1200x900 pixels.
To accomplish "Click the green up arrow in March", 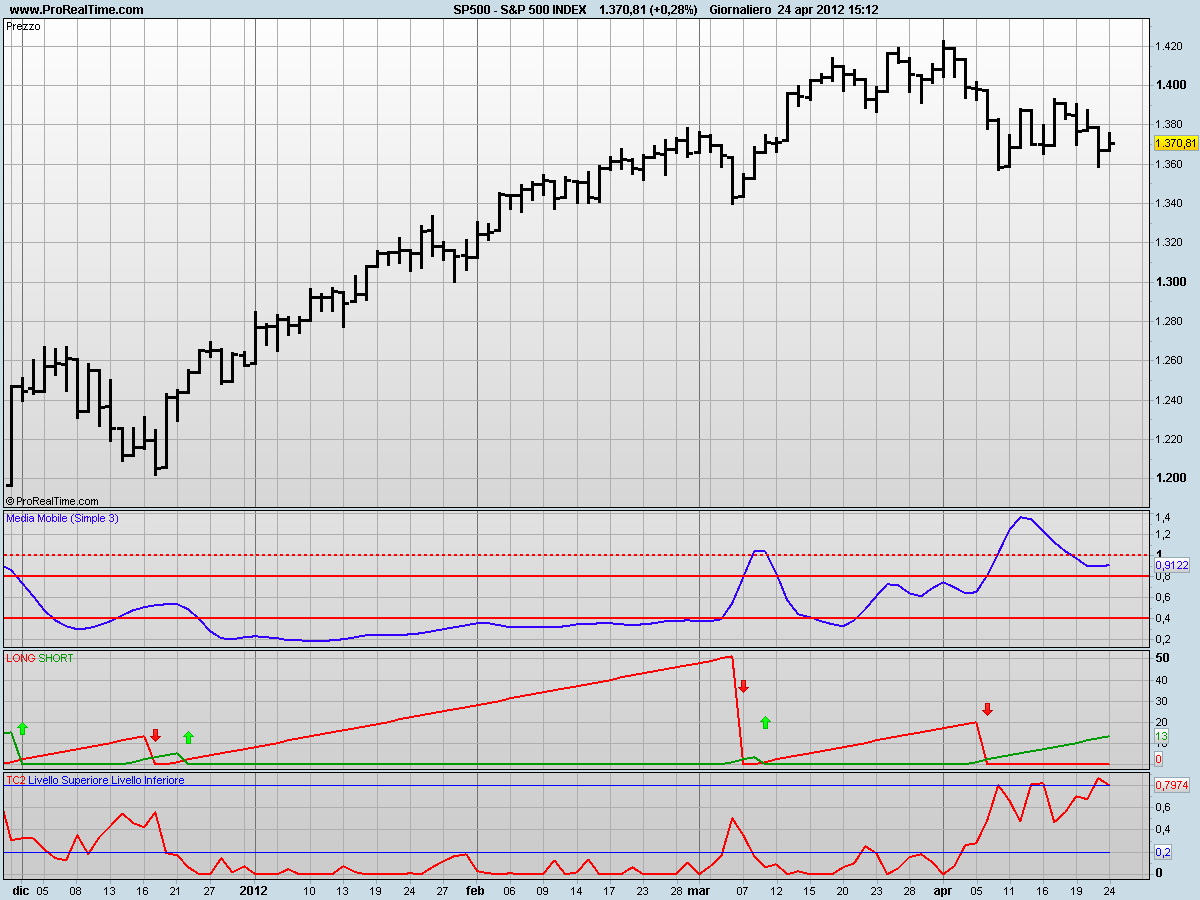I will pos(766,722).
